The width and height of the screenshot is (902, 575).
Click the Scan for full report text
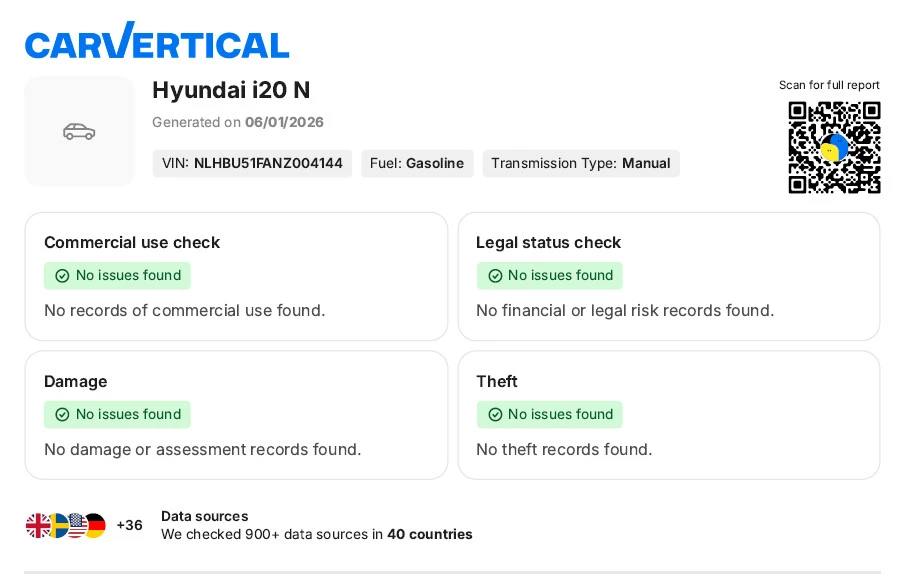pyautogui.click(x=829, y=85)
